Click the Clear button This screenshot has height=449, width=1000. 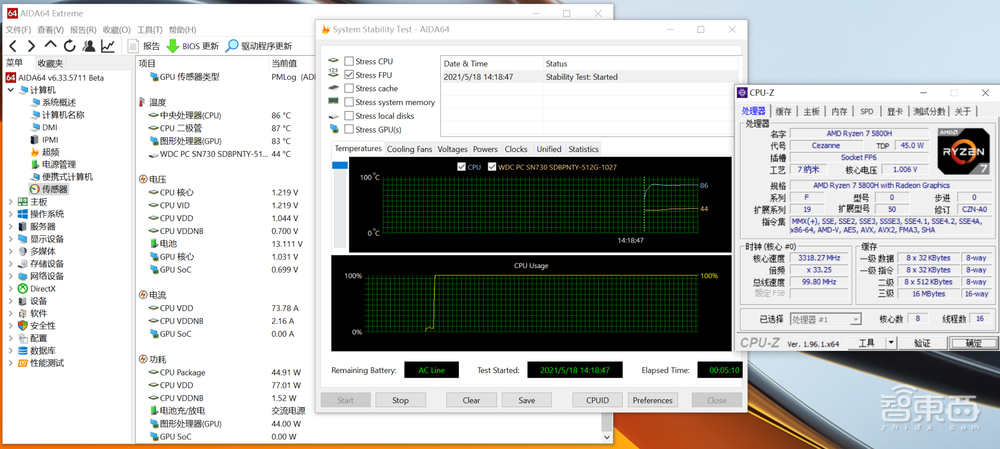click(x=471, y=401)
